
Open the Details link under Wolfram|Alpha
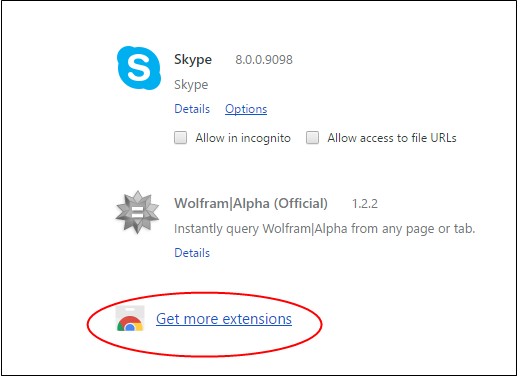pos(192,253)
